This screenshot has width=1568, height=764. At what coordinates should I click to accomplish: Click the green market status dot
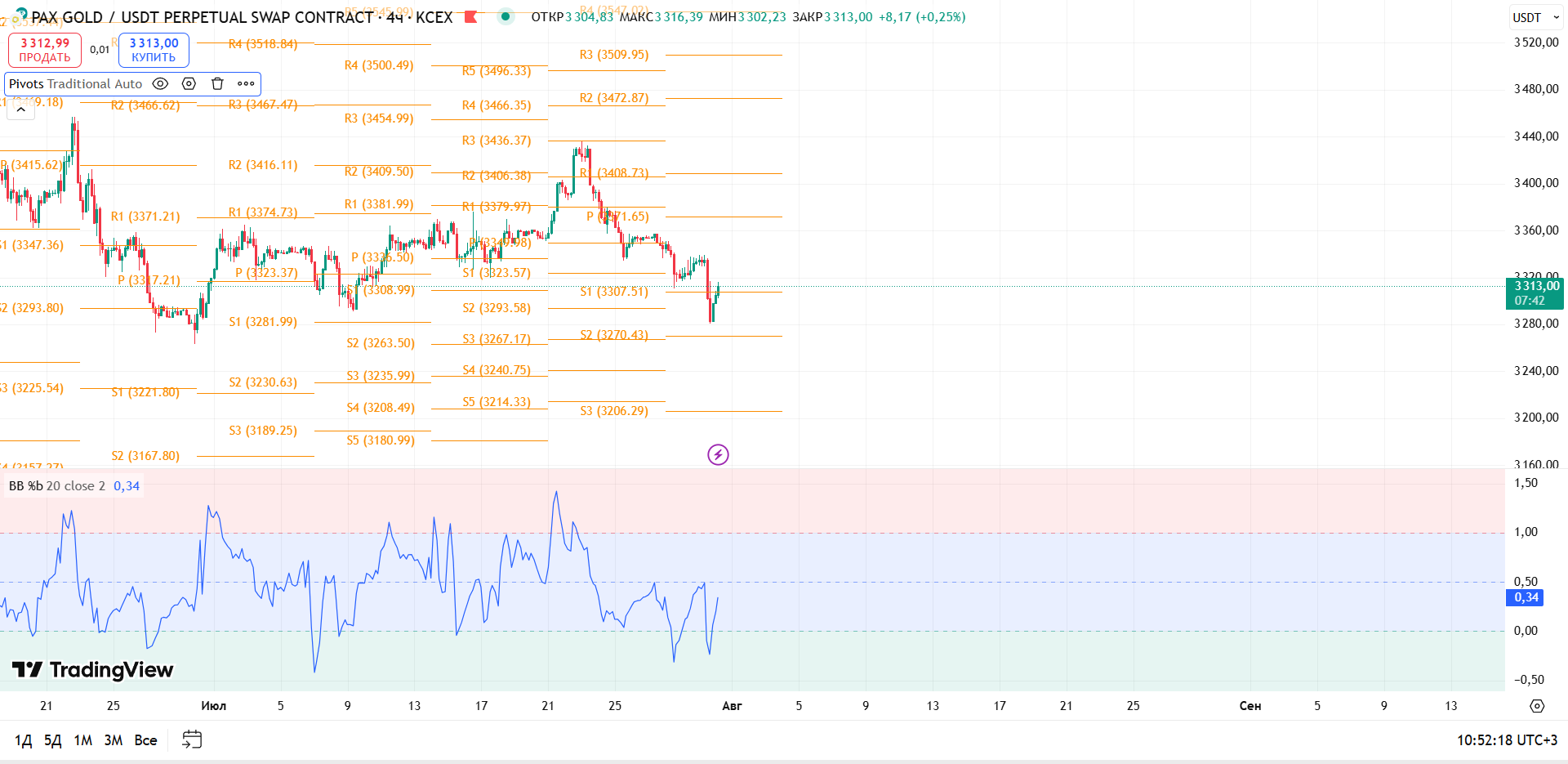[x=506, y=16]
